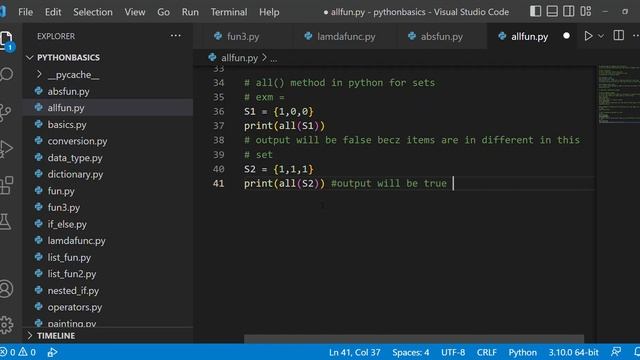The image size is (640, 360).
Task: Open the Search view in activity bar
Action: click(x=6, y=75)
